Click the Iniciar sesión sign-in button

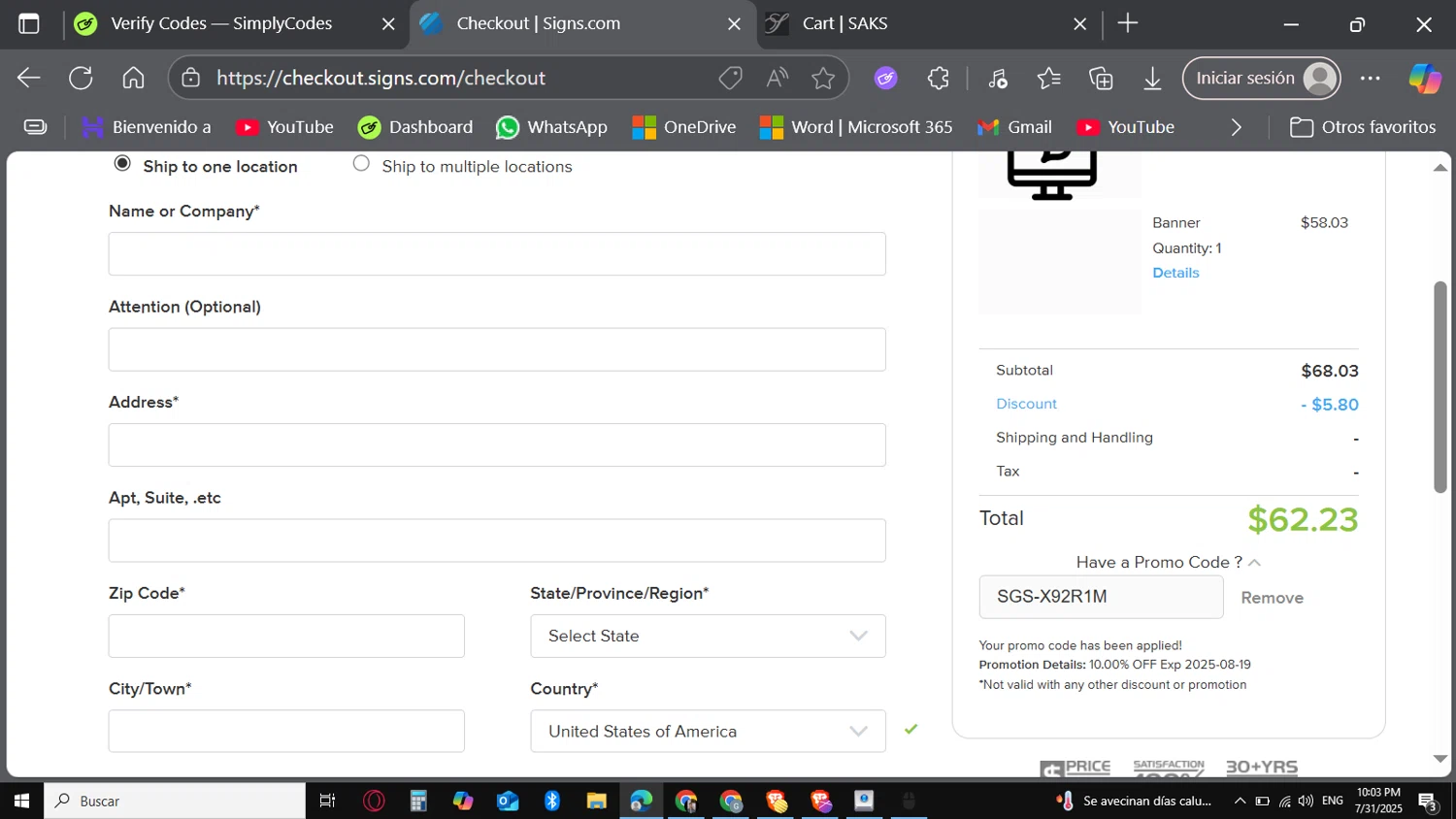pos(1261,79)
